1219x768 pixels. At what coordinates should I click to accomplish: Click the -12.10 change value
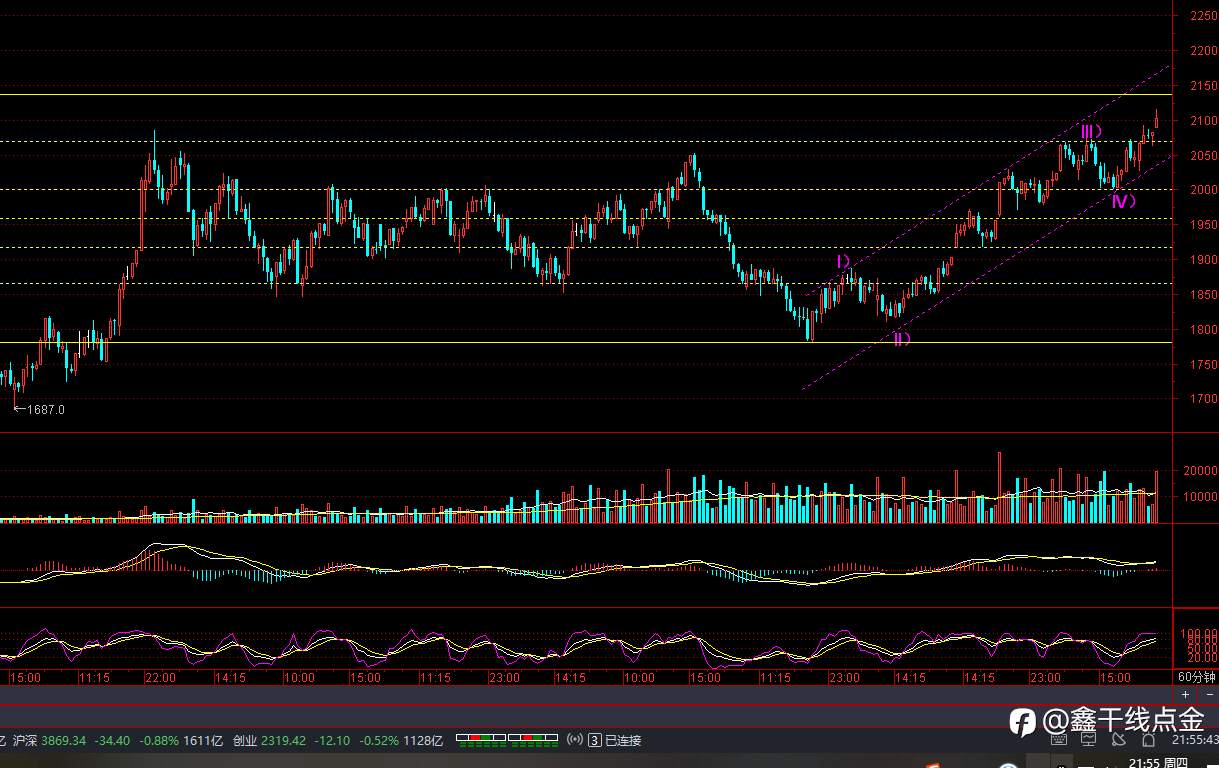click(x=331, y=741)
